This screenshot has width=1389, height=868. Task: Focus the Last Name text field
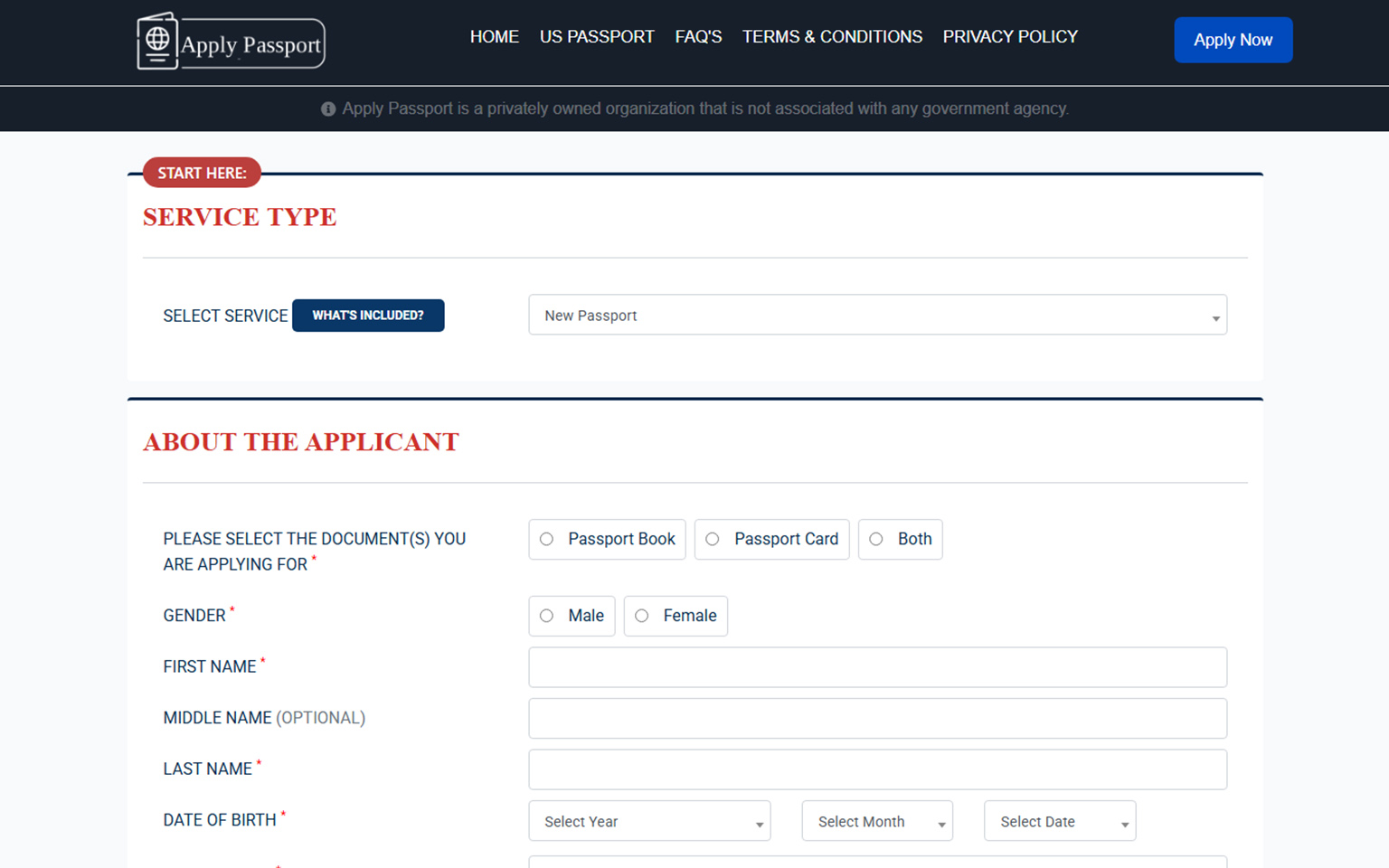point(877,769)
